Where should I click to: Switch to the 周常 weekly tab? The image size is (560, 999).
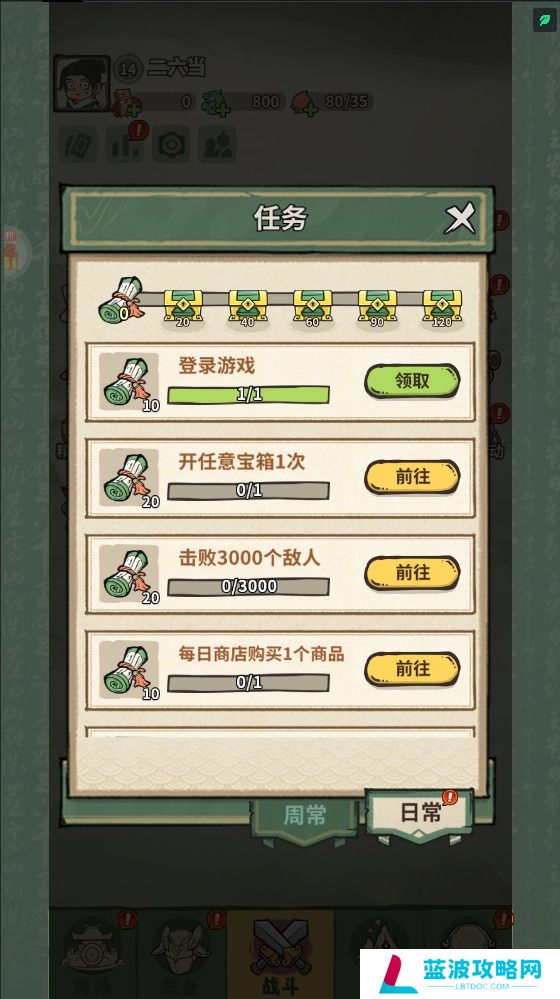point(305,815)
